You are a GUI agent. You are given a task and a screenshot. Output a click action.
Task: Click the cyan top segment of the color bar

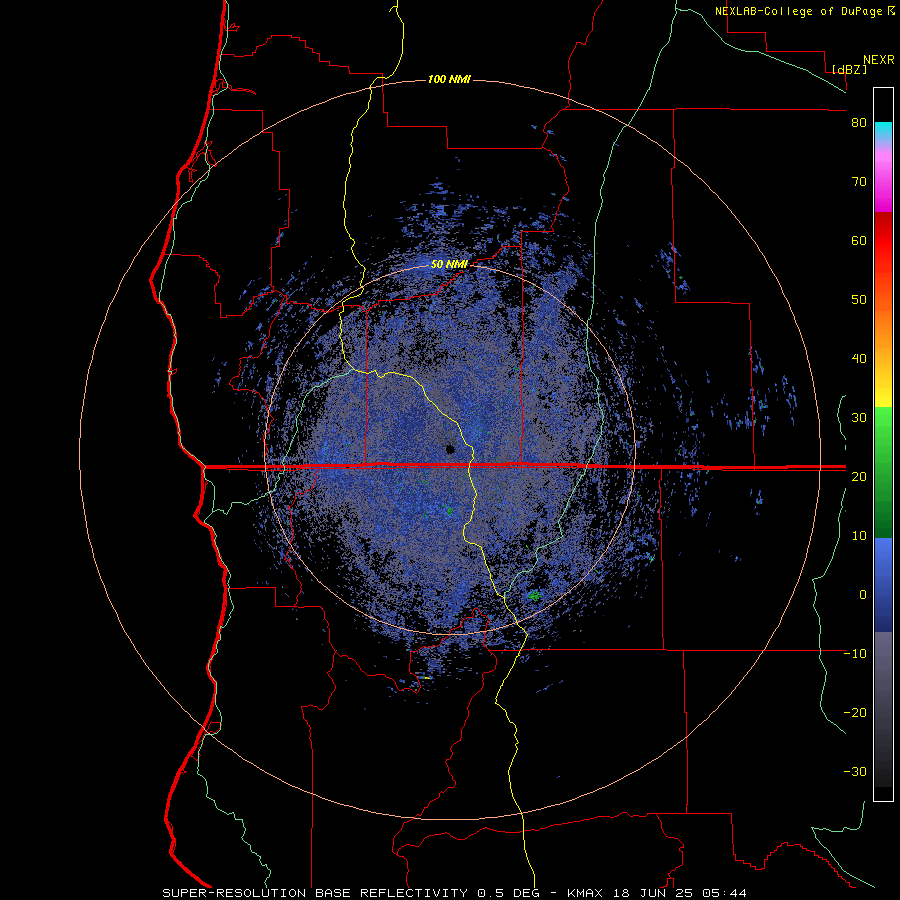[883, 132]
